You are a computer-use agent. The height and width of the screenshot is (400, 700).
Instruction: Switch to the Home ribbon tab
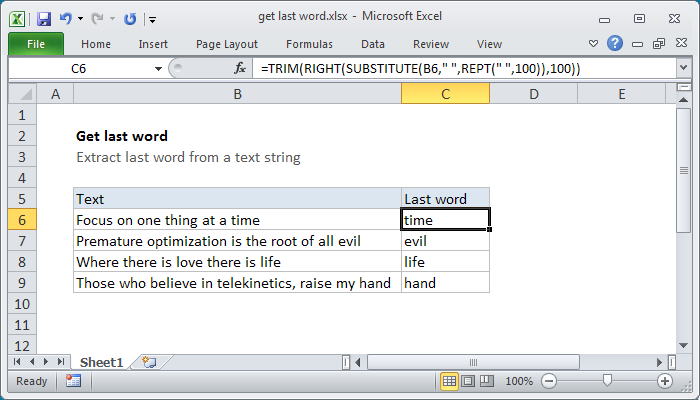[x=96, y=44]
